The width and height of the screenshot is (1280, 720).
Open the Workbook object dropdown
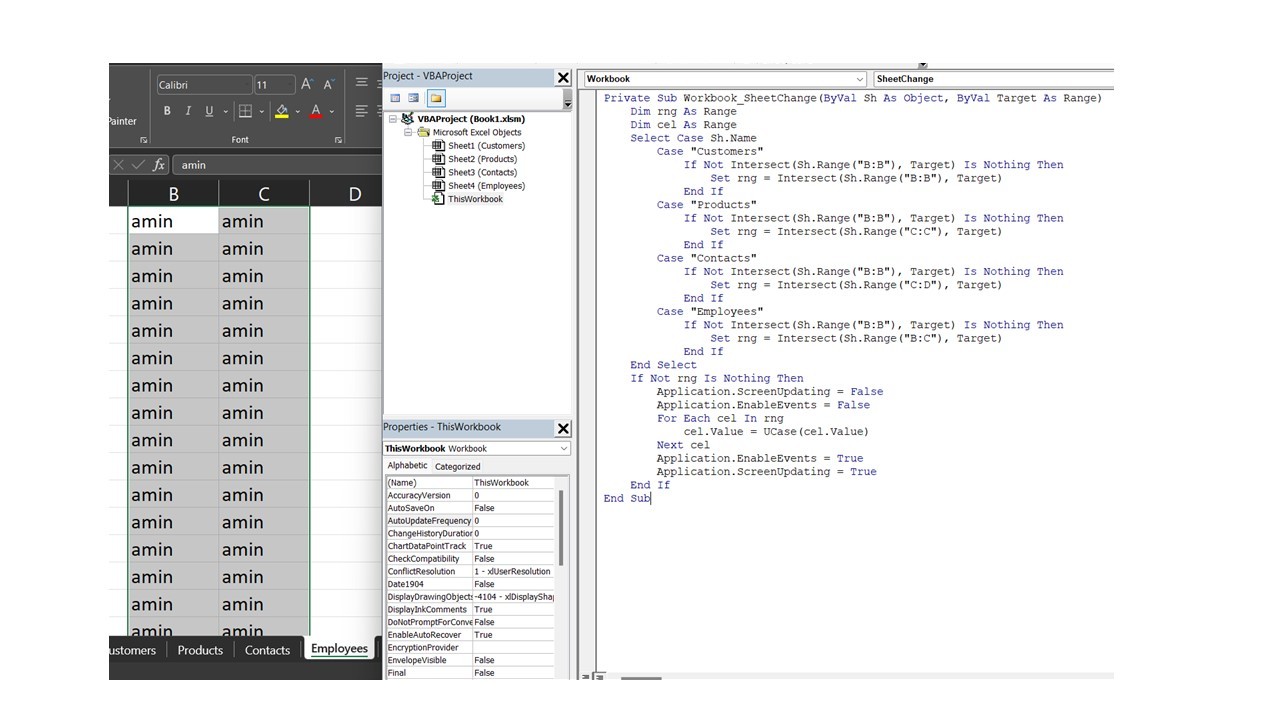(859, 79)
